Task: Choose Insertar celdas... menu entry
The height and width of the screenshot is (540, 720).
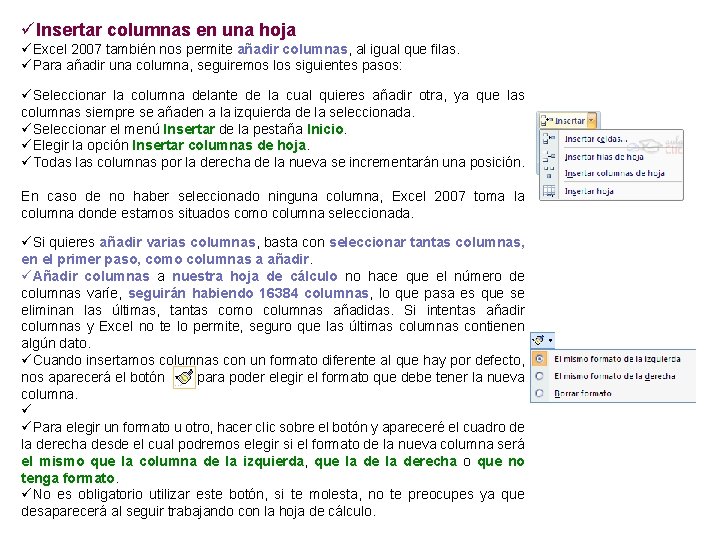Action: coord(596,139)
